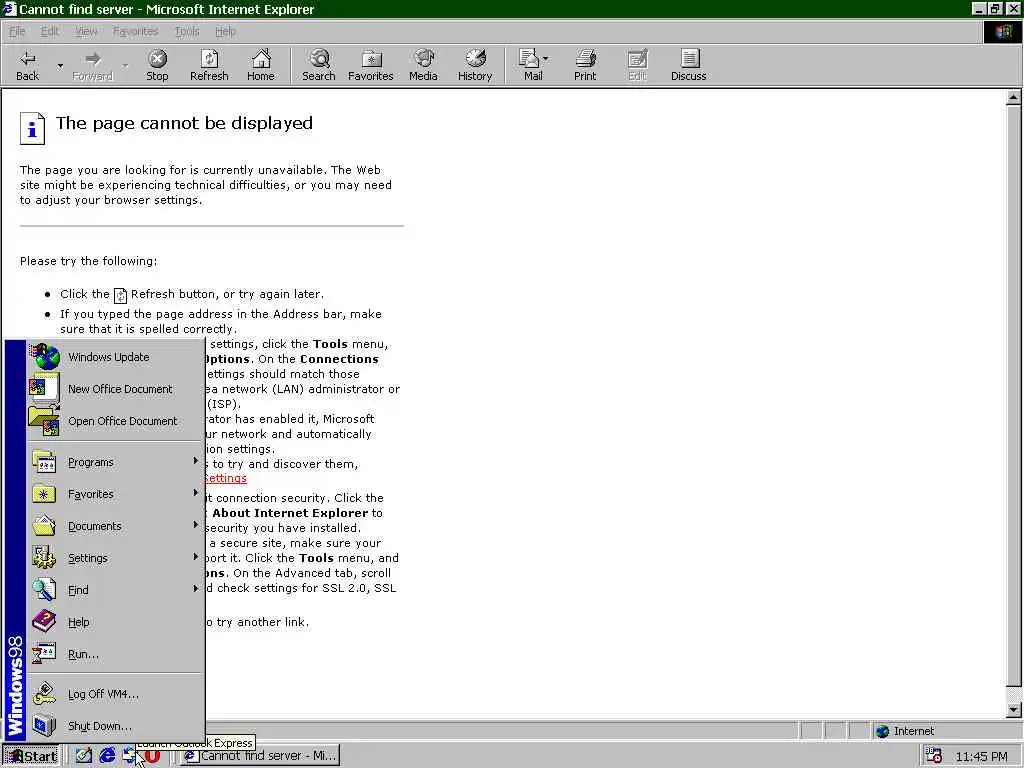Expand Documents submenu in Start menu

[116, 526]
